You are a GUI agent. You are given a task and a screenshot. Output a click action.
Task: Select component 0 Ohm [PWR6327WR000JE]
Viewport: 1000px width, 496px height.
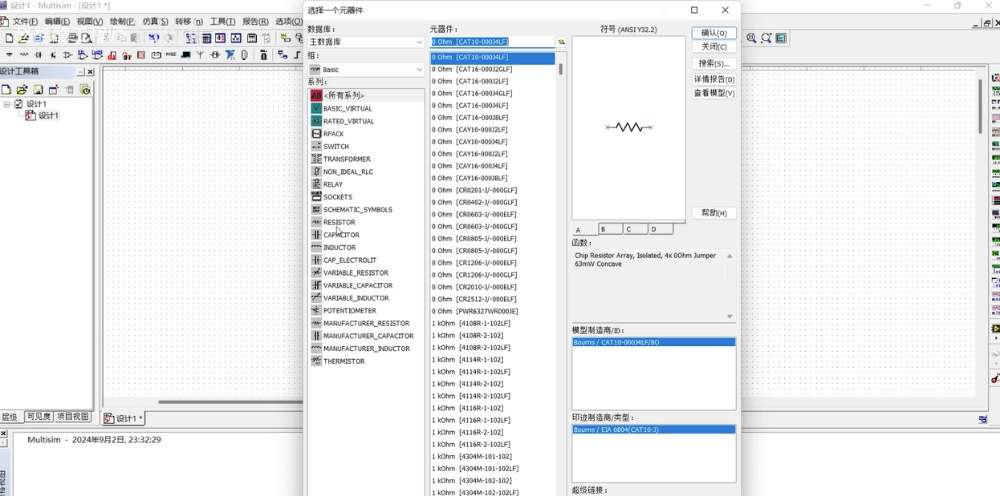(492, 311)
